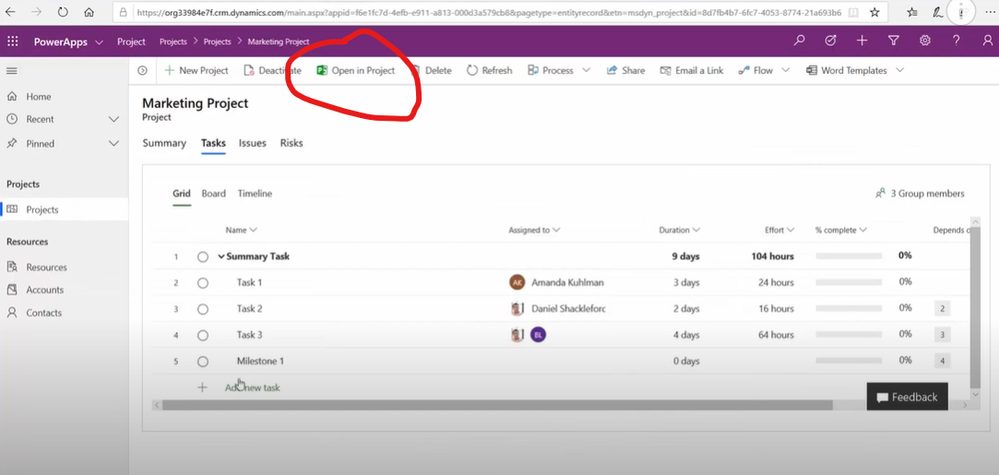Open the Feedback button

tap(907, 397)
